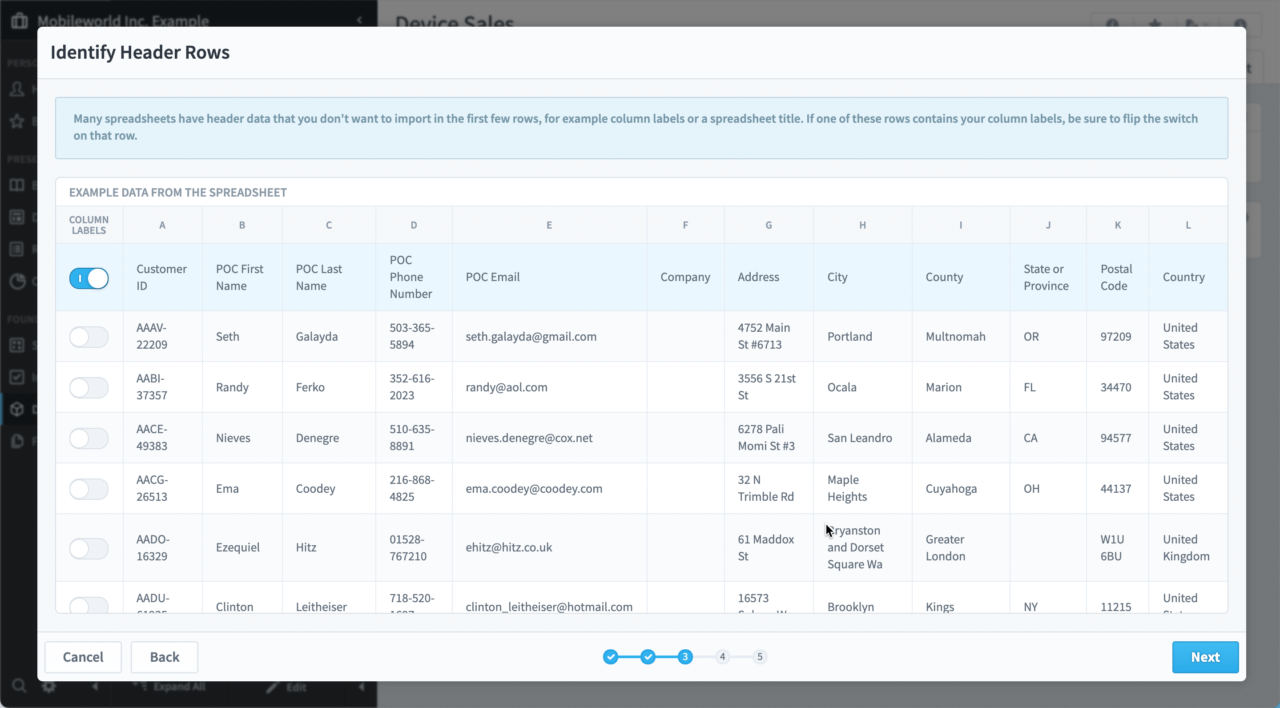Switch on the toggle for the AADO-16329 row

coord(89,548)
